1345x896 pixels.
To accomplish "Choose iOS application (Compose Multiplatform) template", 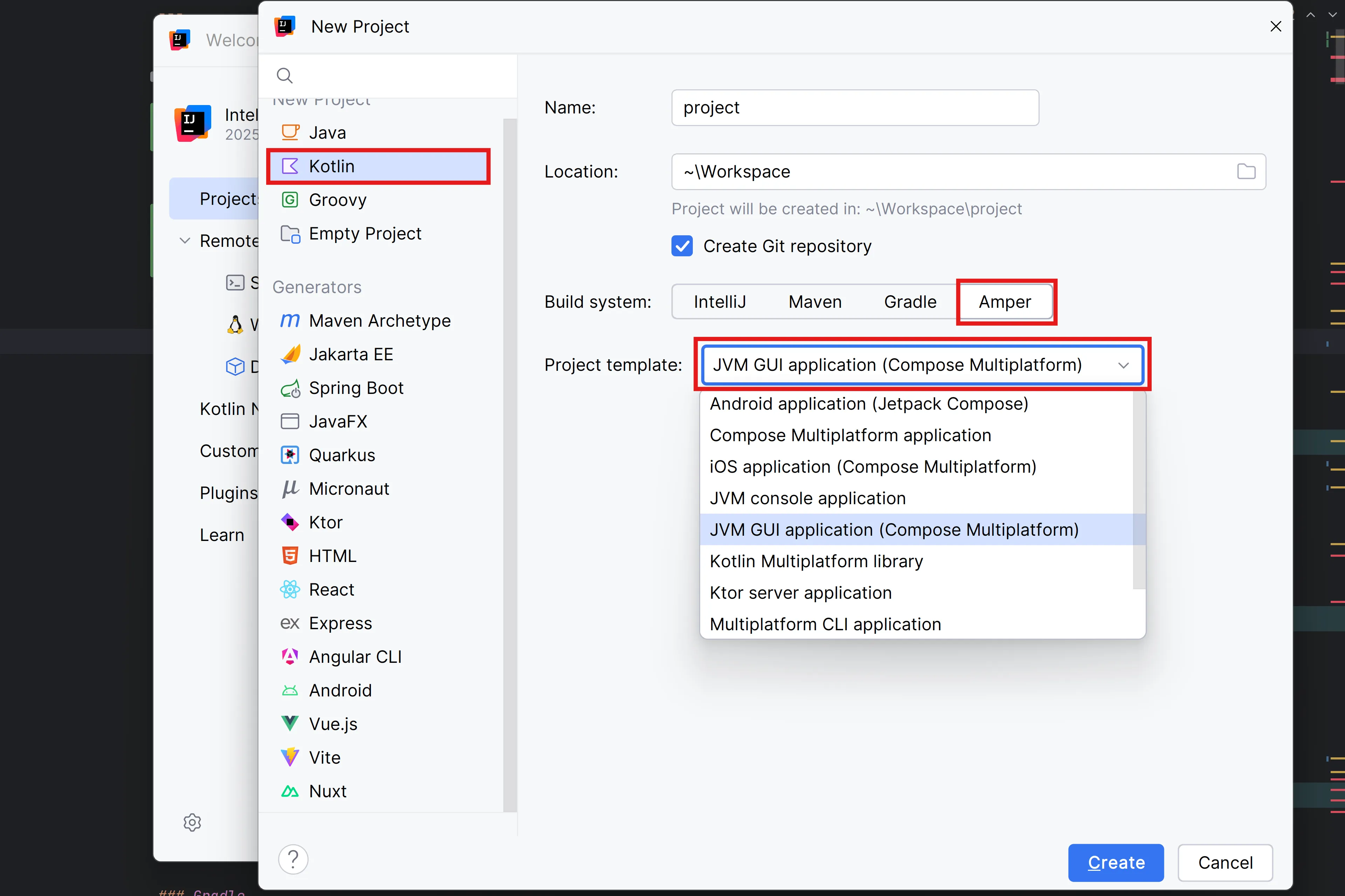I will pos(917,467).
